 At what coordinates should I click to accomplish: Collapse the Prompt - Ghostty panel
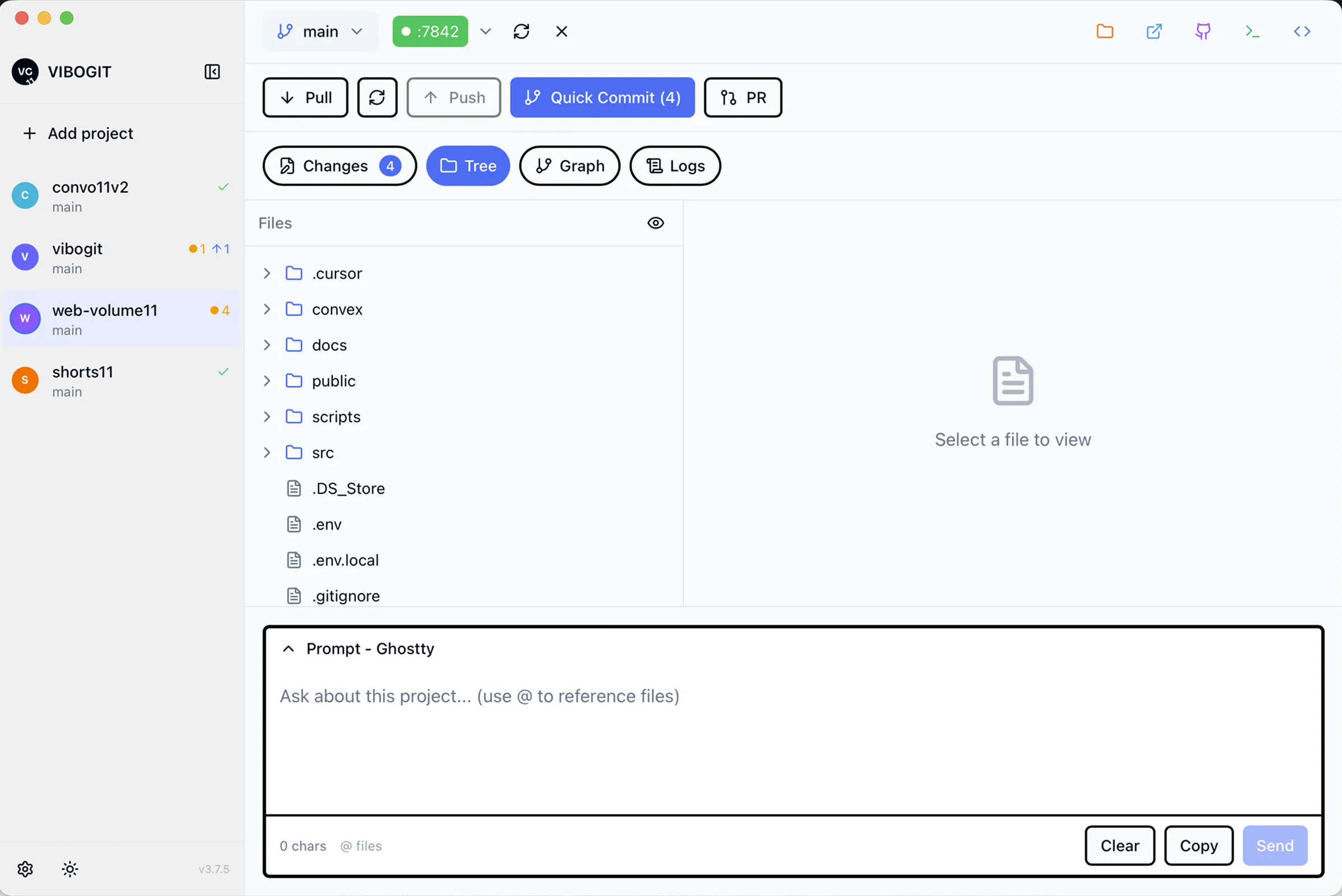[x=288, y=648]
